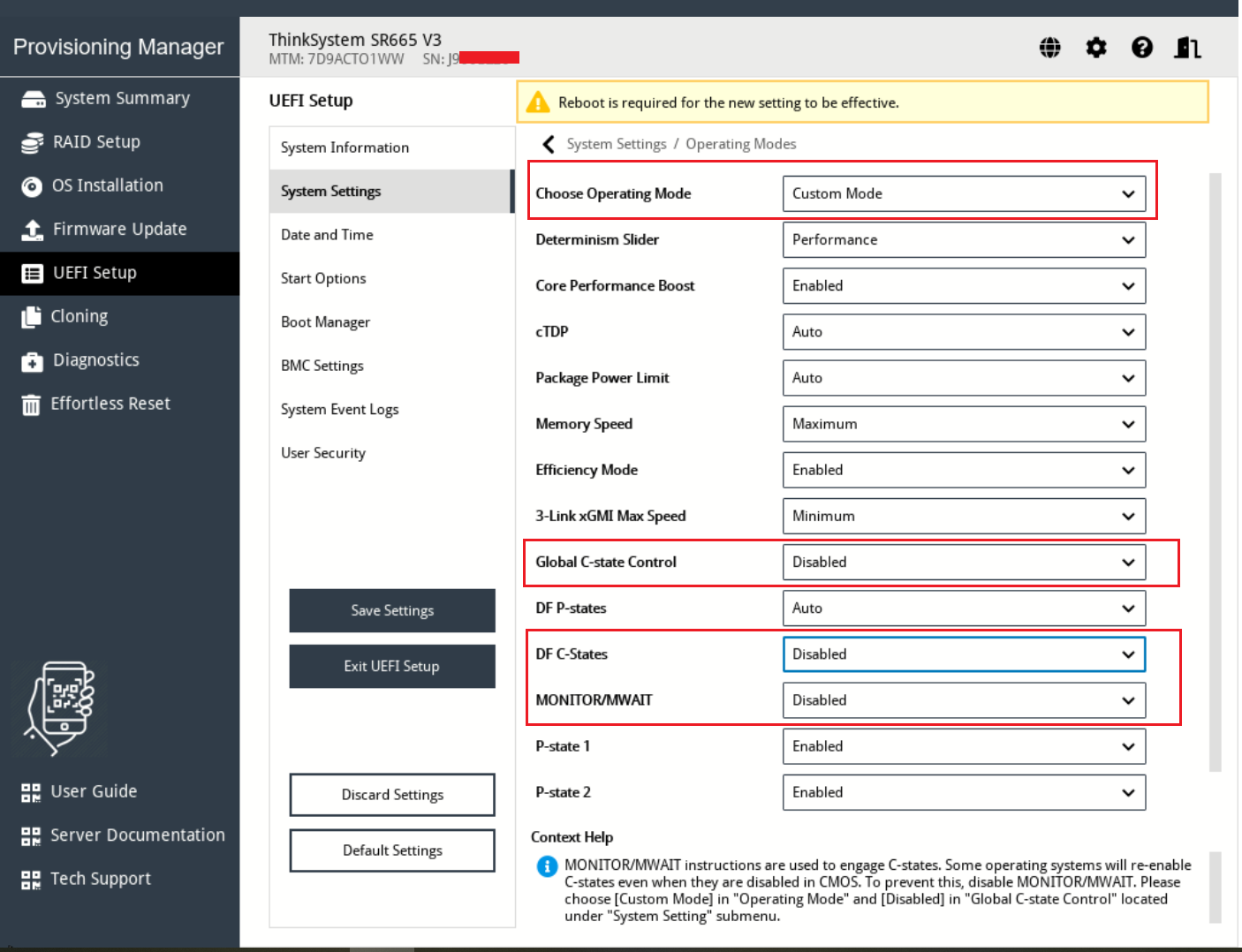
Task: Click the UEFI Setup list icon
Action: coord(33,274)
